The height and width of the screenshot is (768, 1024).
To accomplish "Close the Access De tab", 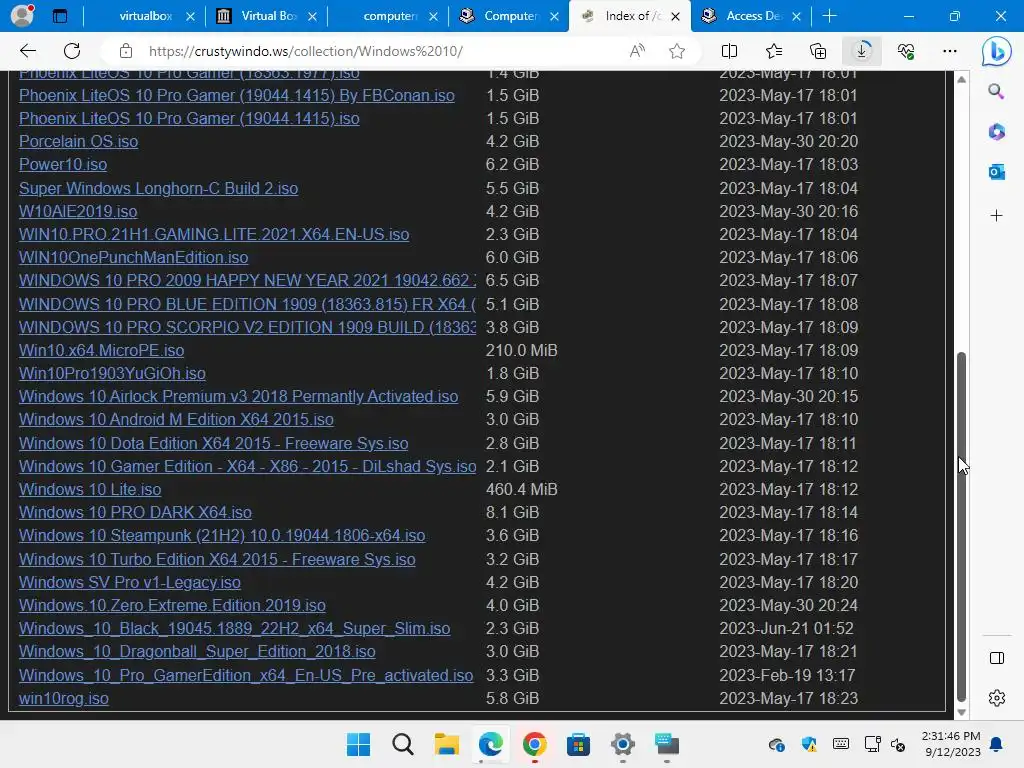I will point(796,17).
